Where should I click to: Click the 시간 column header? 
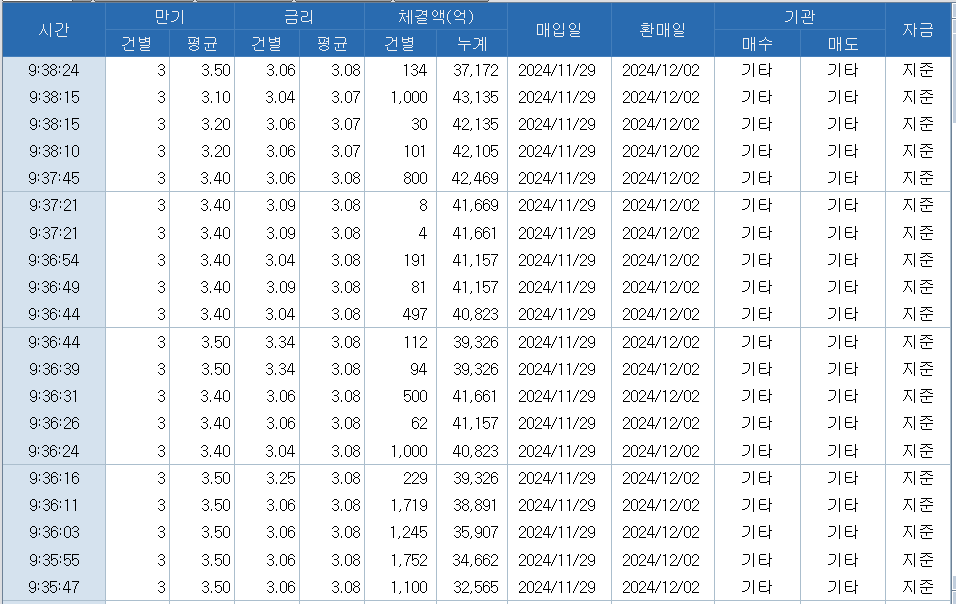pos(53,30)
